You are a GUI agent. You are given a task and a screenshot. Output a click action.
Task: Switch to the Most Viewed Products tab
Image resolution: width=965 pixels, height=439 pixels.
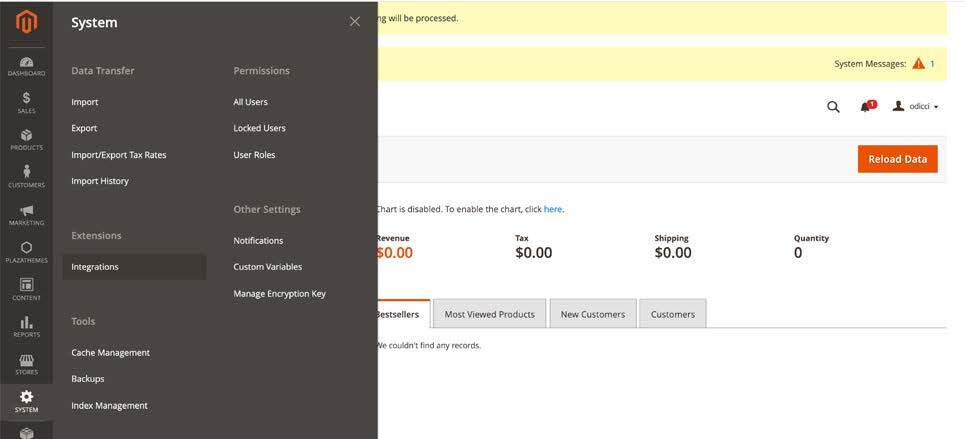tap(489, 314)
